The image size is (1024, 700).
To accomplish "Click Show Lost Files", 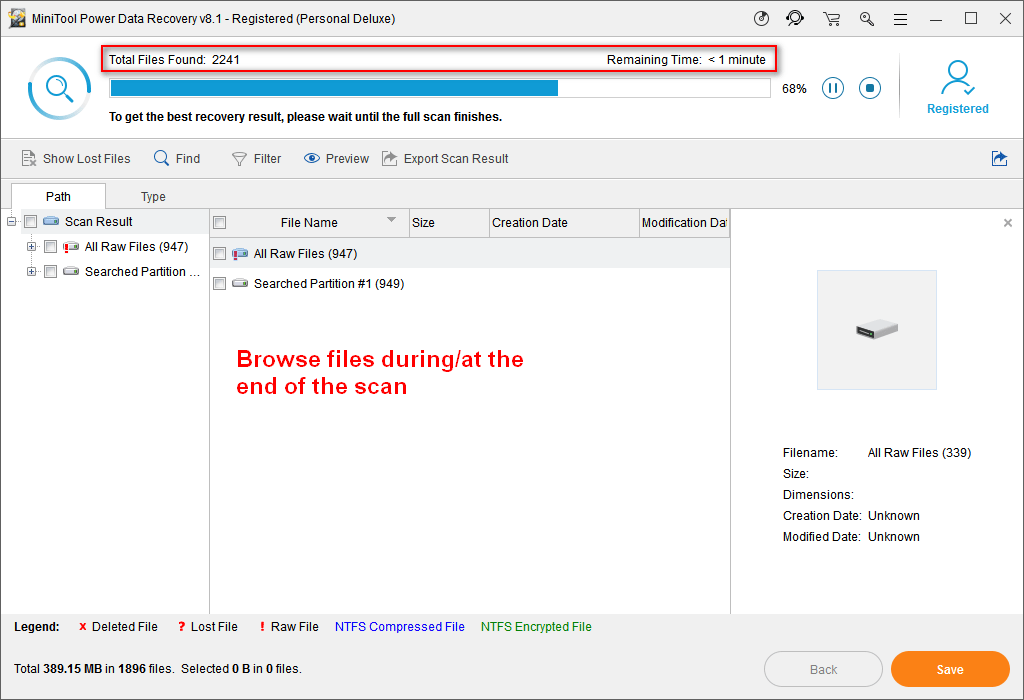I will point(76,159).
